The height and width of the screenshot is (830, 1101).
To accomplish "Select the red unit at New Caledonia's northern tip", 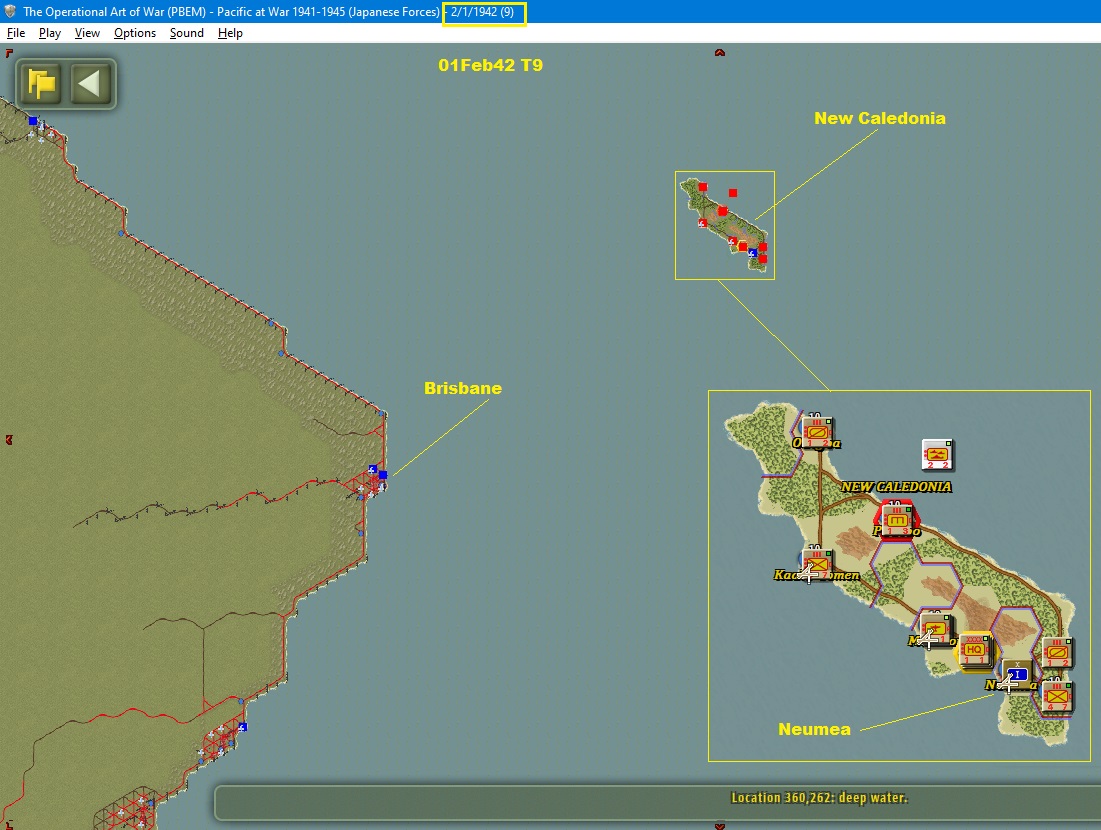I will click(x=703, y=187).
